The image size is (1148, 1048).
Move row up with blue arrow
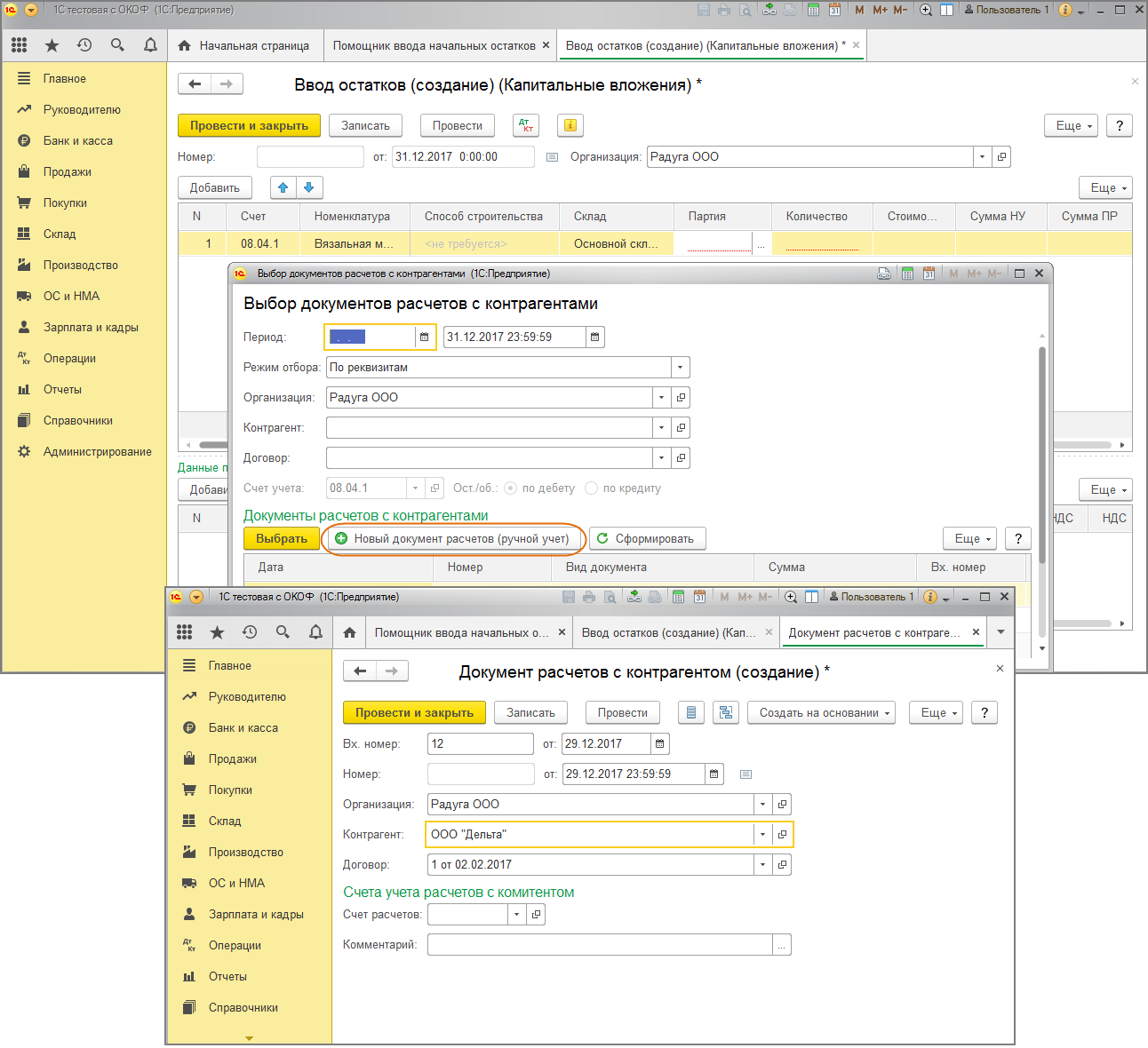coord(283,187)
